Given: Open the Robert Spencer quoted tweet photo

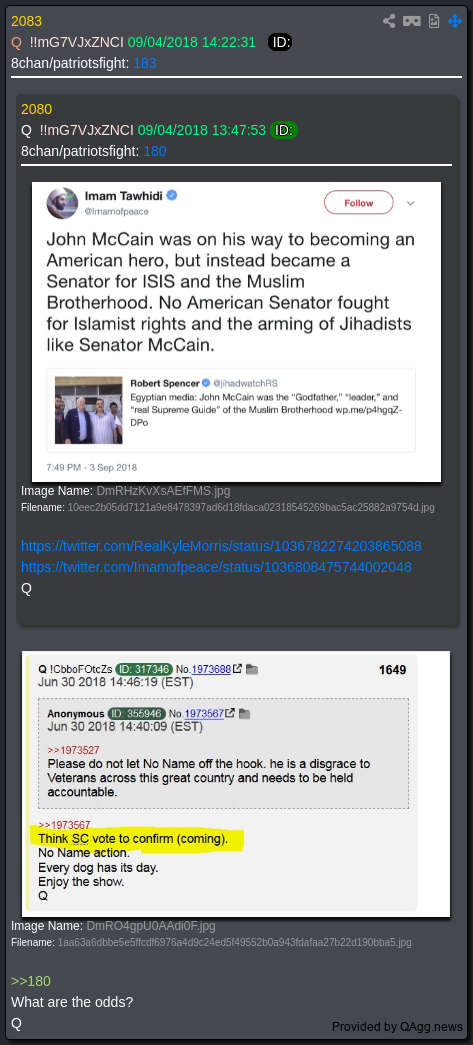Looking at the screenshot, I should pyautogui.click(x=89, y=410).
